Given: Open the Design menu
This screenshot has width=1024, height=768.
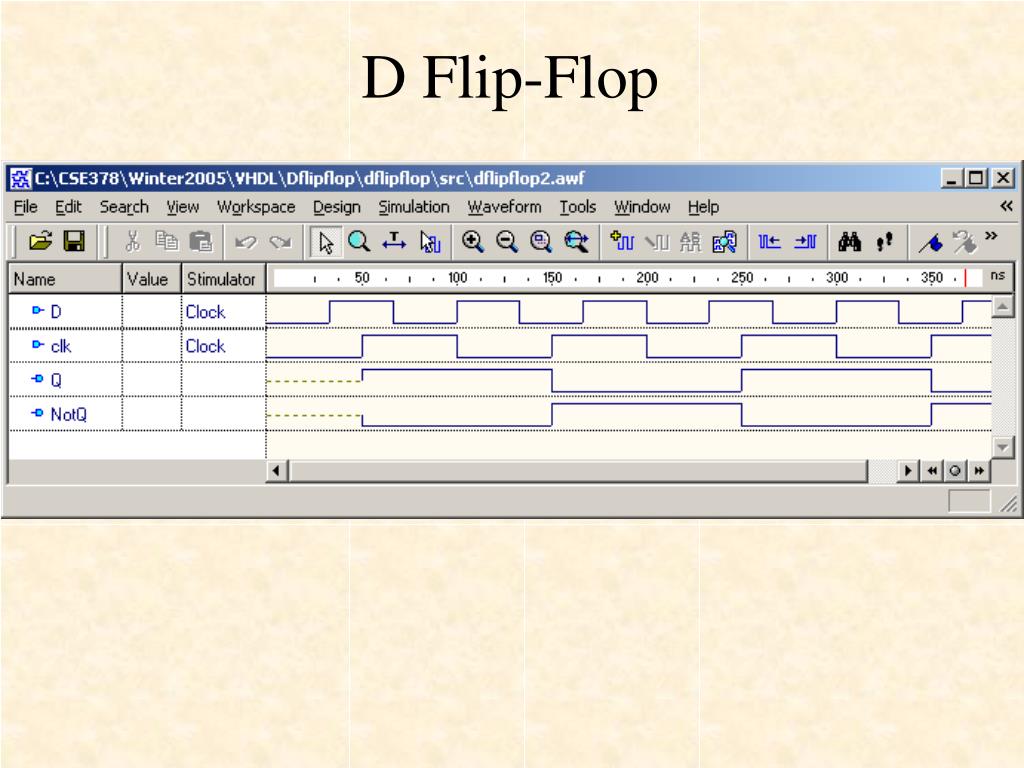Looking at the screenshot, I should [x=336, y=207].
